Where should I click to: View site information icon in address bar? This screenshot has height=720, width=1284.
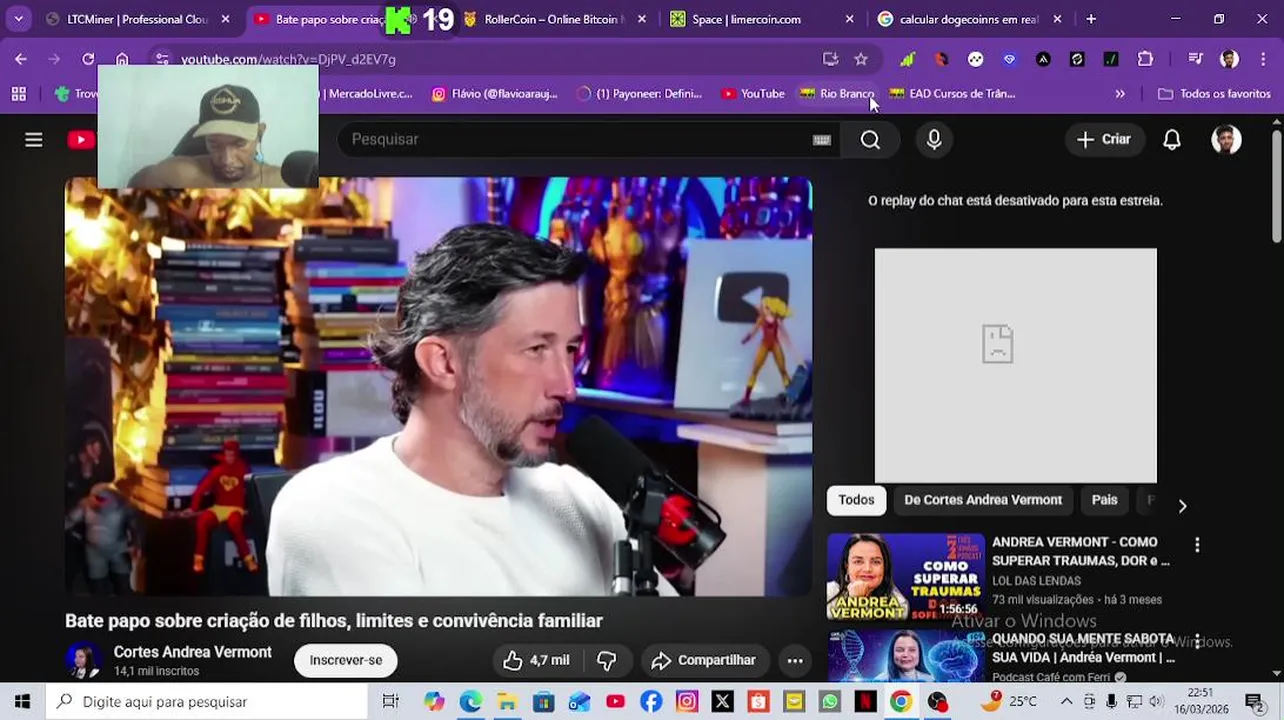coord(162,59)
